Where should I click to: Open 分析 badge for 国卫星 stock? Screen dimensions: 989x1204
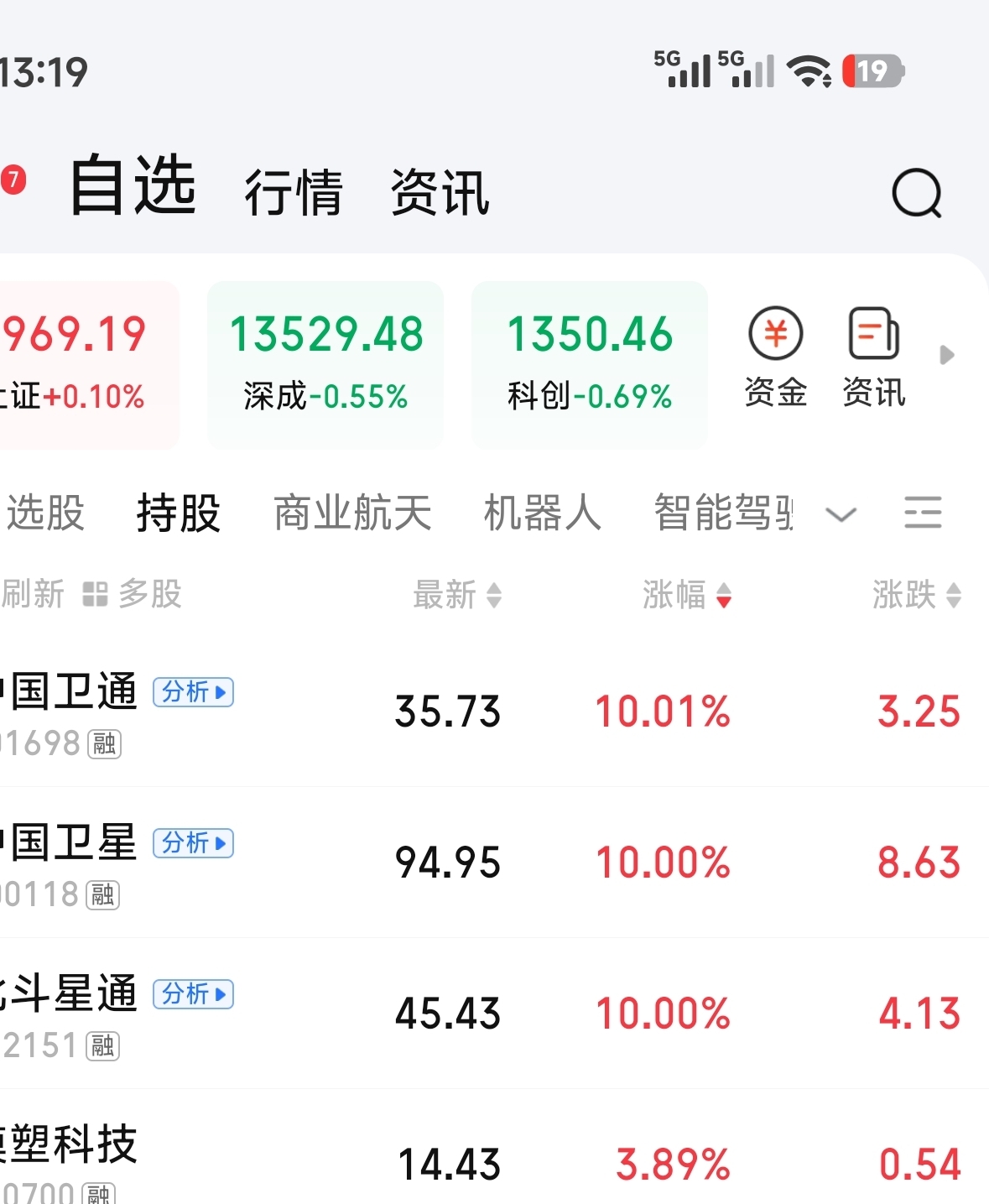(x=193, y=843)
